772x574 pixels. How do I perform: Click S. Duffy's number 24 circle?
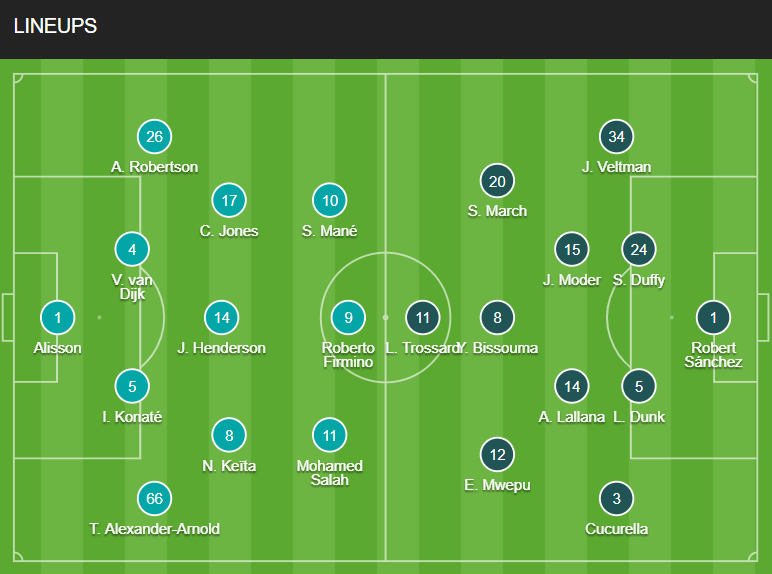[639, 250]
